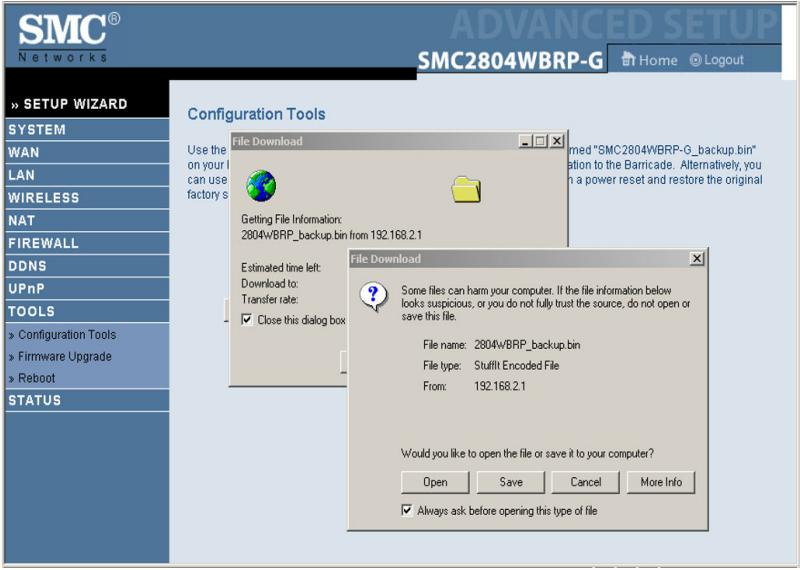
Task: Click the SMC Networks logo
Action: 69,37
